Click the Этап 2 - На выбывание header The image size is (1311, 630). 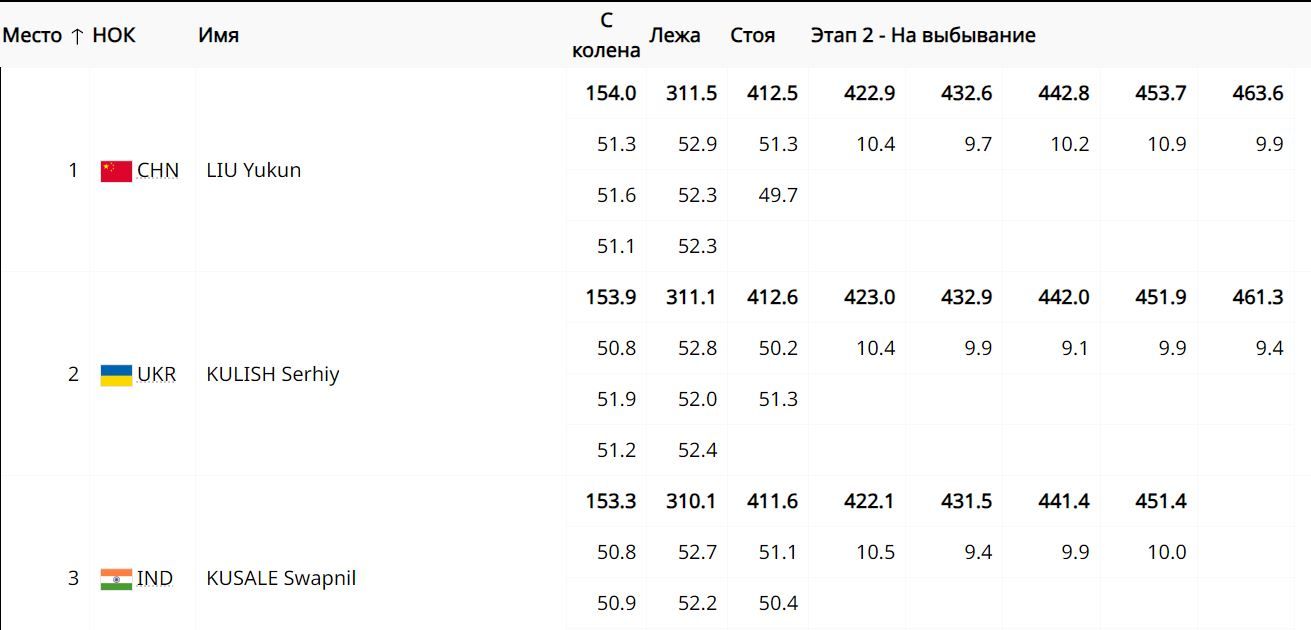(x=923, y=36)
